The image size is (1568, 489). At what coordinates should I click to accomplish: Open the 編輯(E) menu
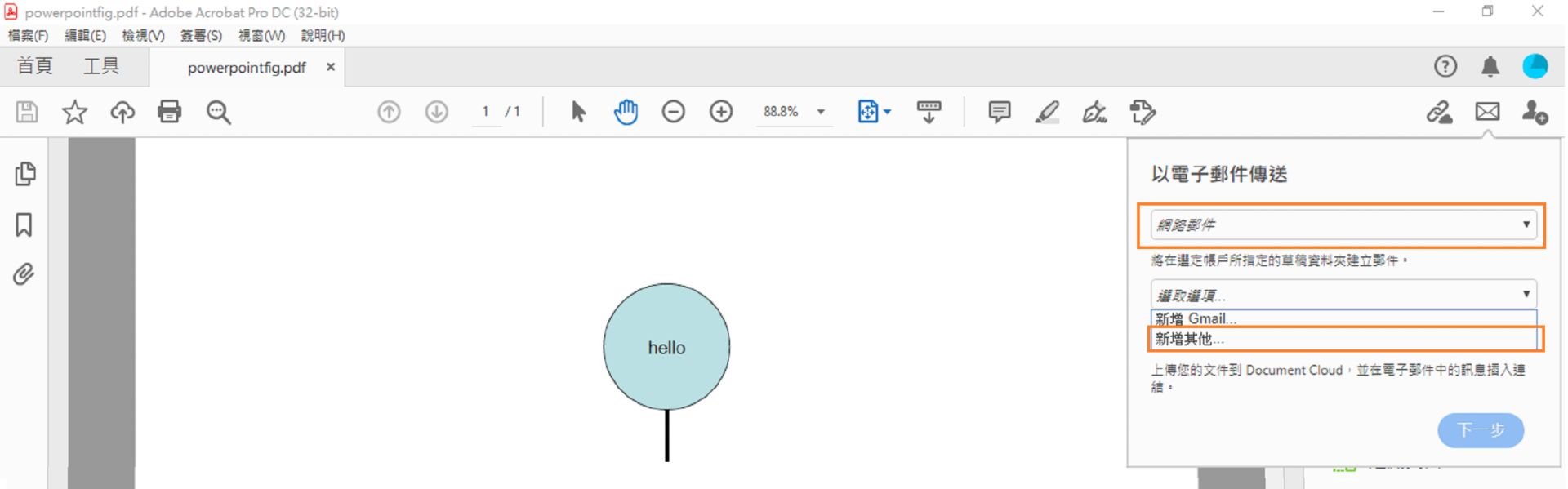(x=86, y=36)
